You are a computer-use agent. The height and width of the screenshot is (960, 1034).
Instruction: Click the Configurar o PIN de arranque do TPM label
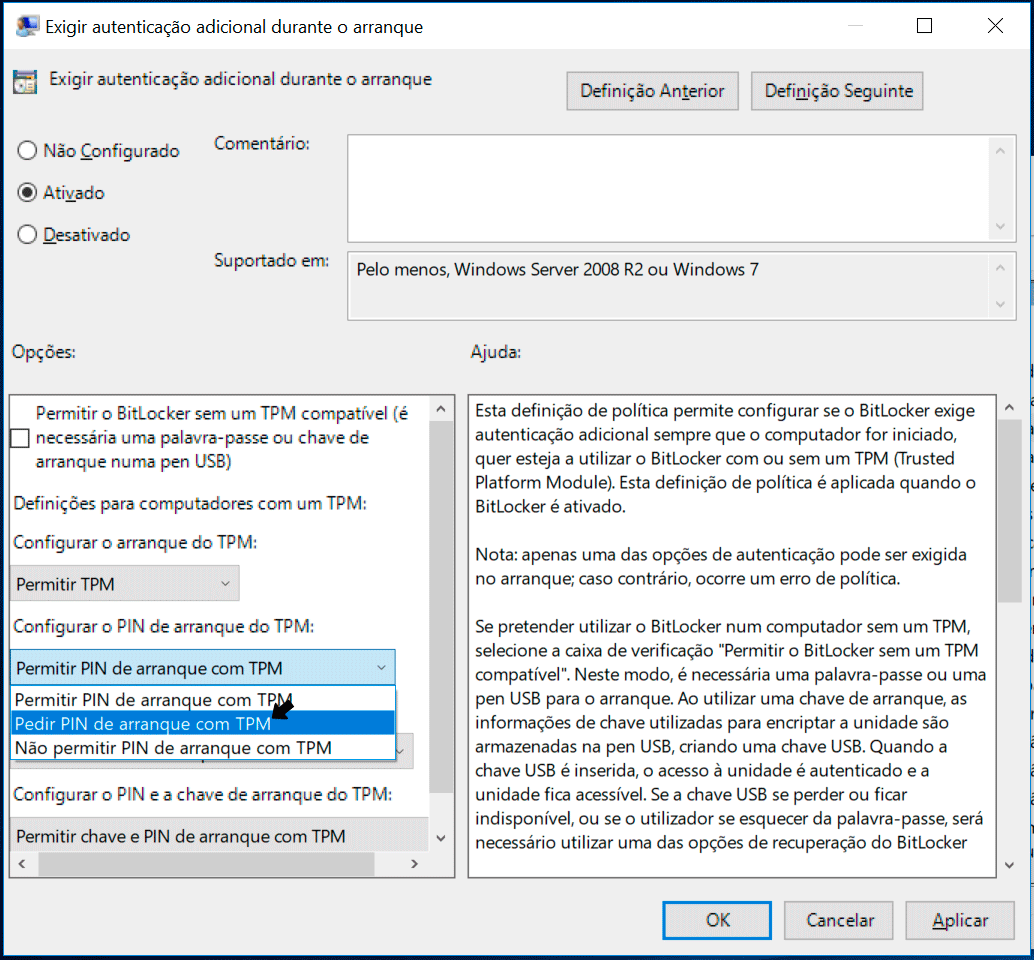click(x=164, y=626)
